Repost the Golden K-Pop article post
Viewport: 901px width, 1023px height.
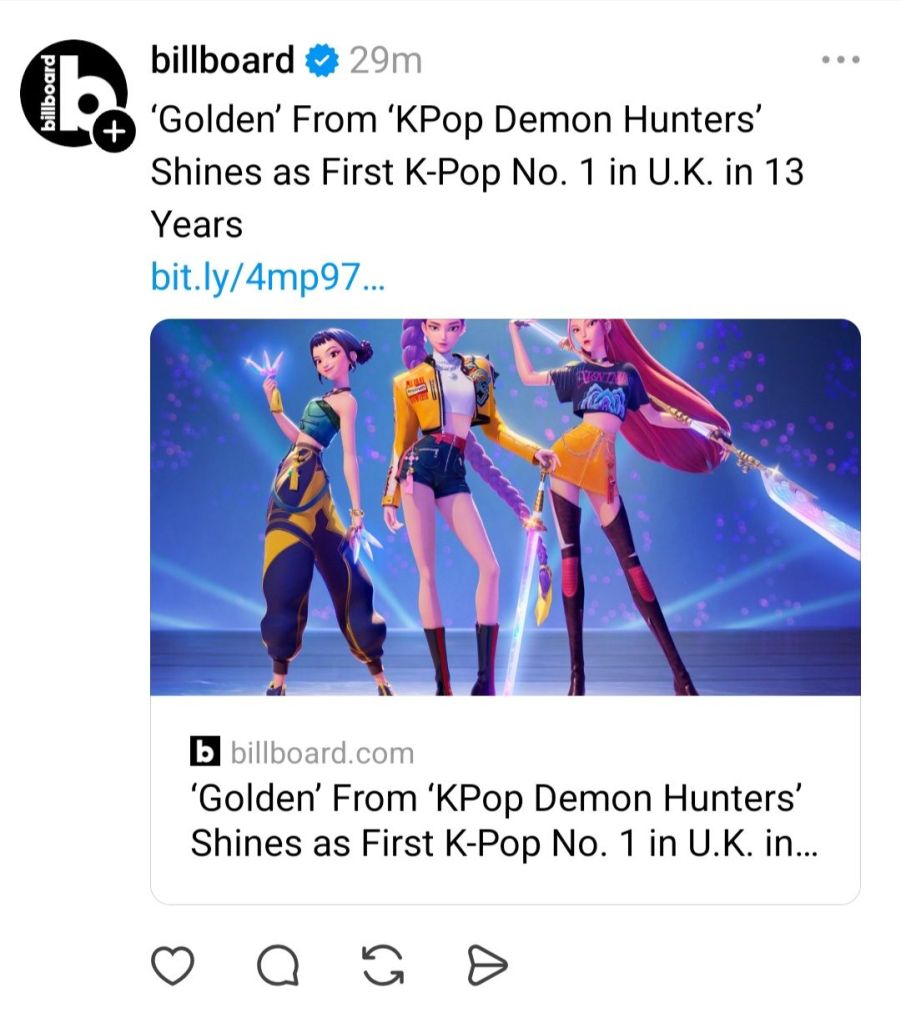382,966
